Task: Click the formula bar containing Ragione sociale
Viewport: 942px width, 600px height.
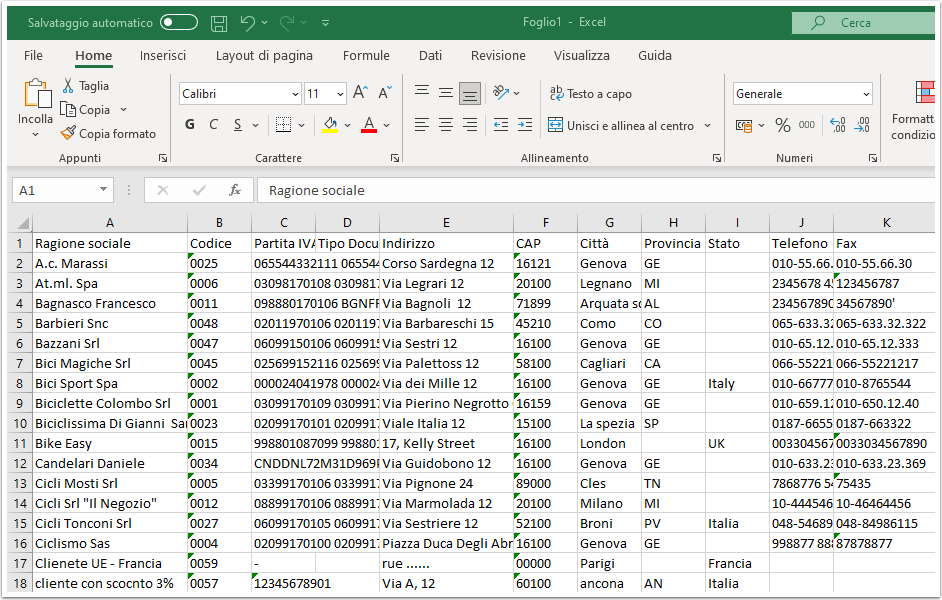Action: 595,190
